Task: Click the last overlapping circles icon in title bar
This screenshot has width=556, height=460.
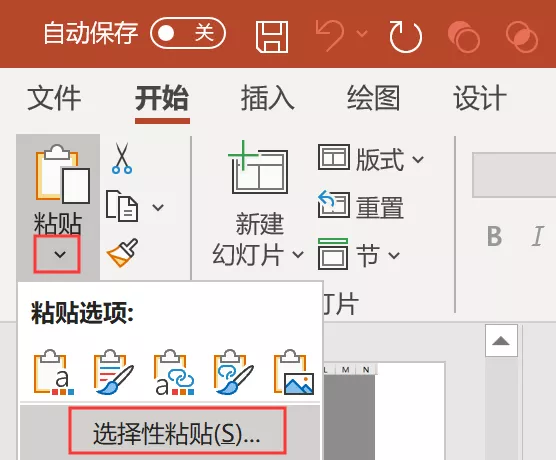Action: [522, 37]
